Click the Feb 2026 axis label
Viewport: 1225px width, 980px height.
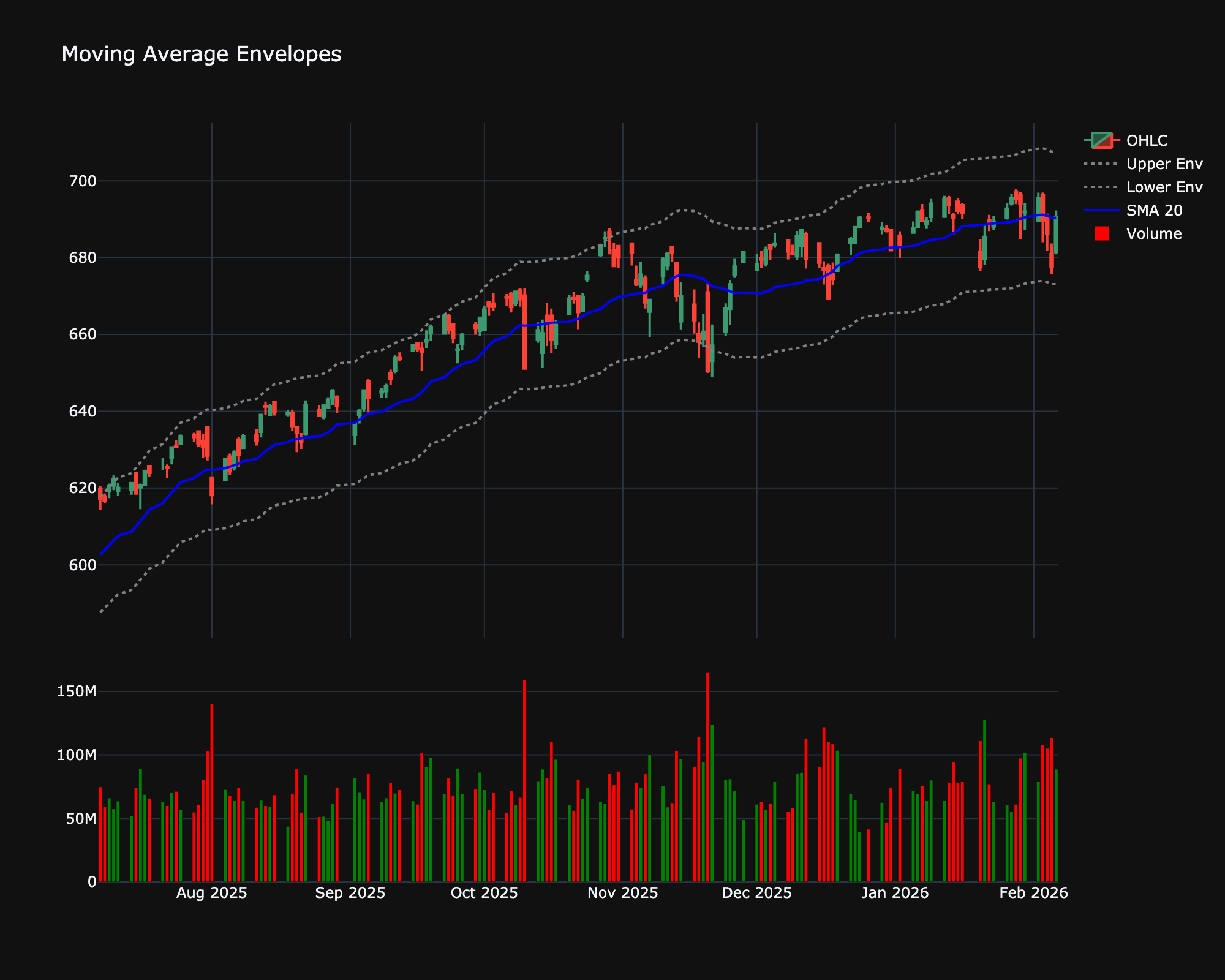[1032, 893]
